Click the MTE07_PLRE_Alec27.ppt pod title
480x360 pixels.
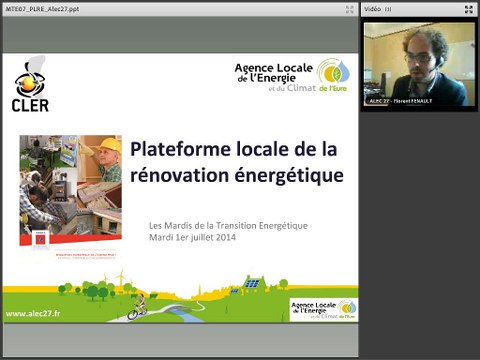(x=42, y=9)
